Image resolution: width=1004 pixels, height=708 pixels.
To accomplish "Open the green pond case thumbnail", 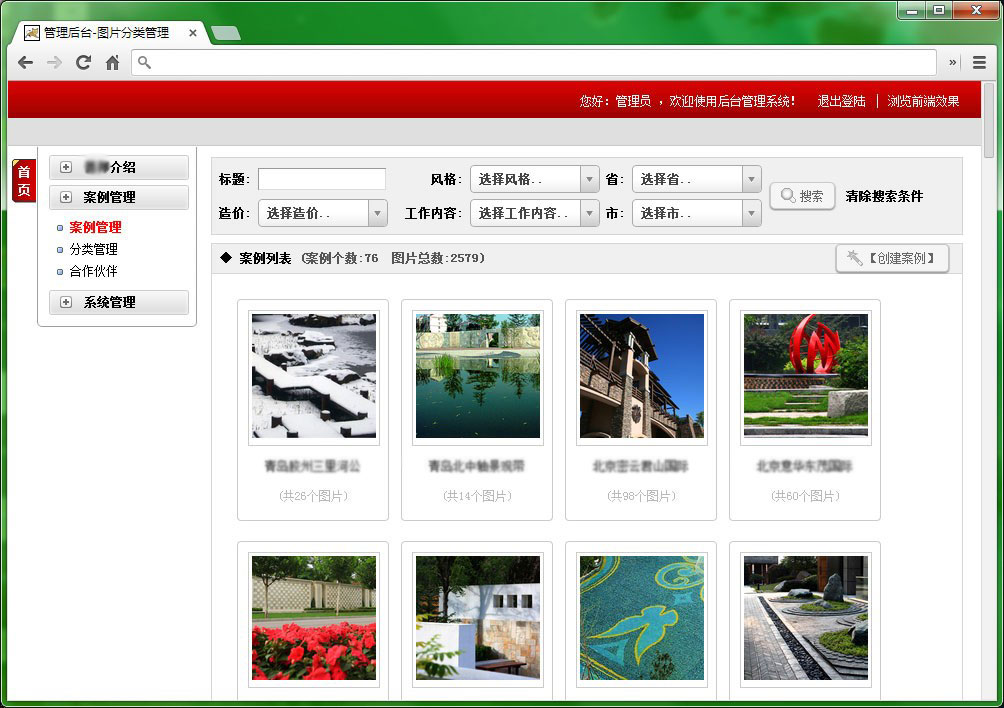I will (478, 376).
